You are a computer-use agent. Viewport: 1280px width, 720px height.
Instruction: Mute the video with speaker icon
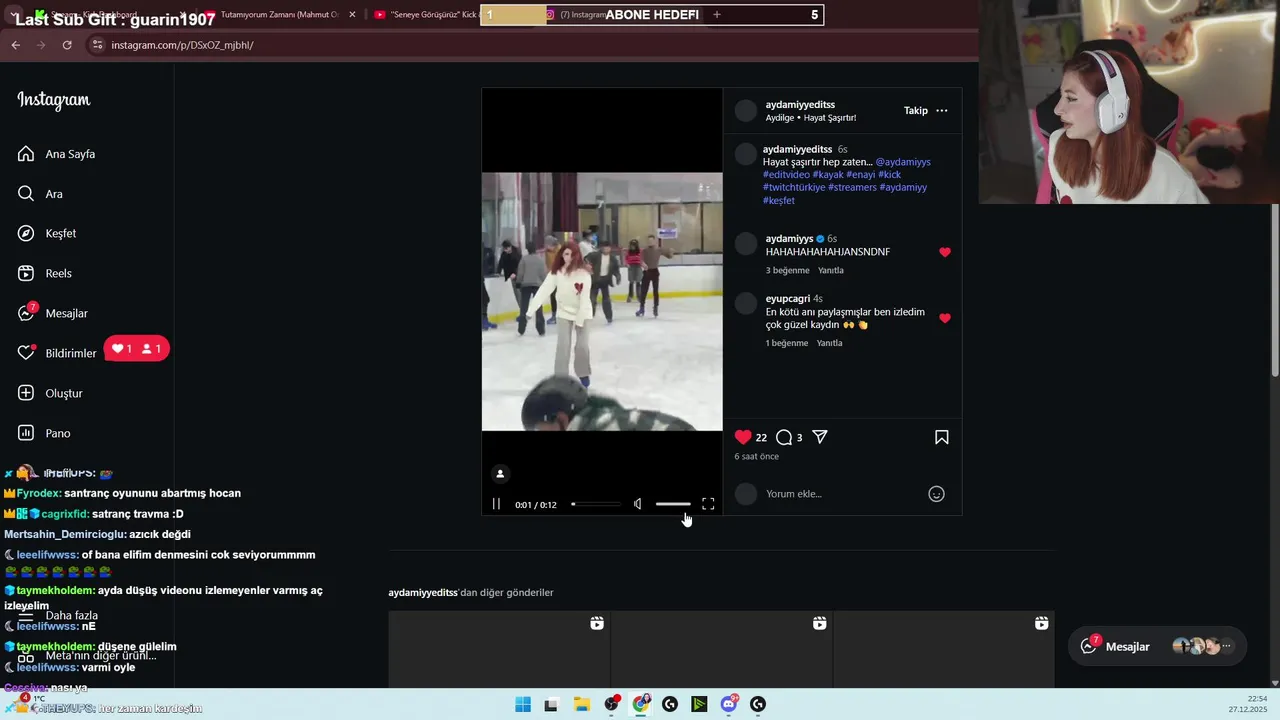point(637,504)
